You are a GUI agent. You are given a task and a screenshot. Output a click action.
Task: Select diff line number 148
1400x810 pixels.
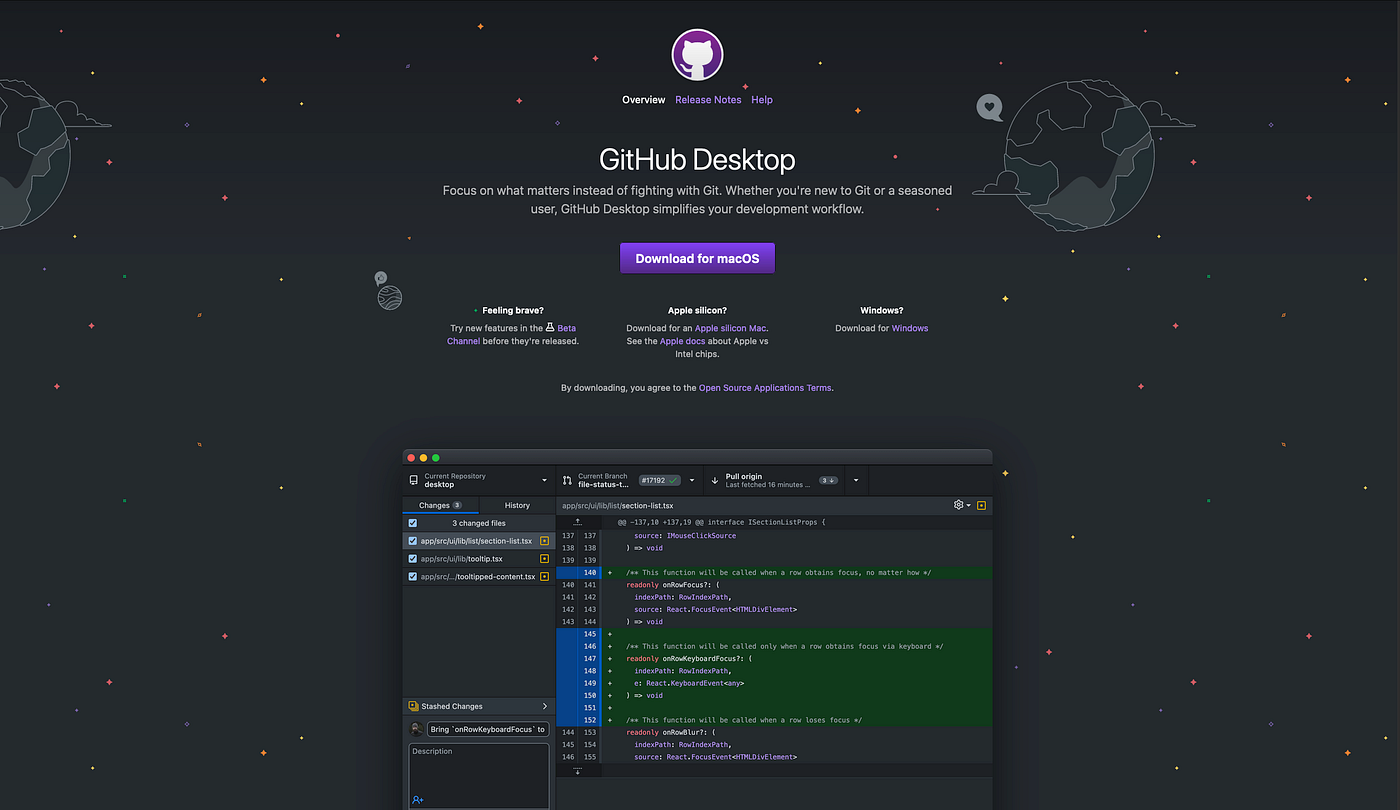pos(591,671)
